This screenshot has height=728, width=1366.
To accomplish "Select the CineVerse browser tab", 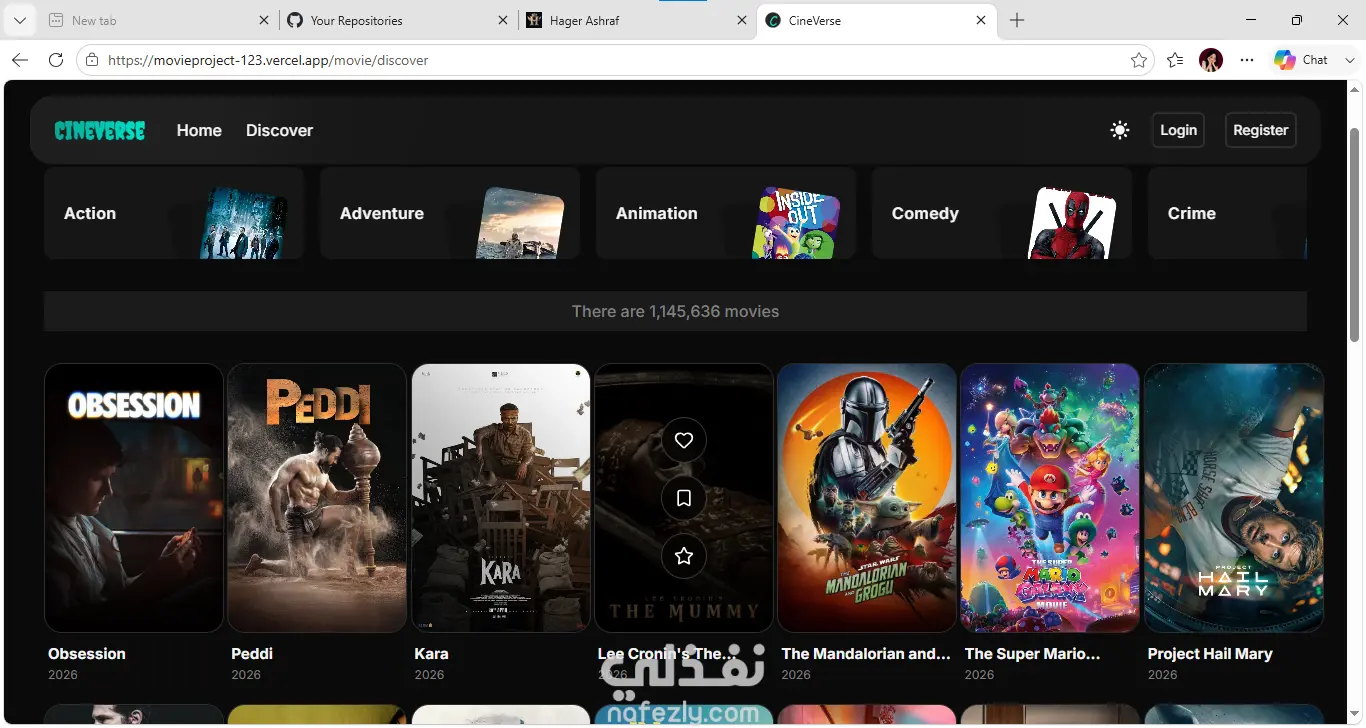I will tap(877, 20).
